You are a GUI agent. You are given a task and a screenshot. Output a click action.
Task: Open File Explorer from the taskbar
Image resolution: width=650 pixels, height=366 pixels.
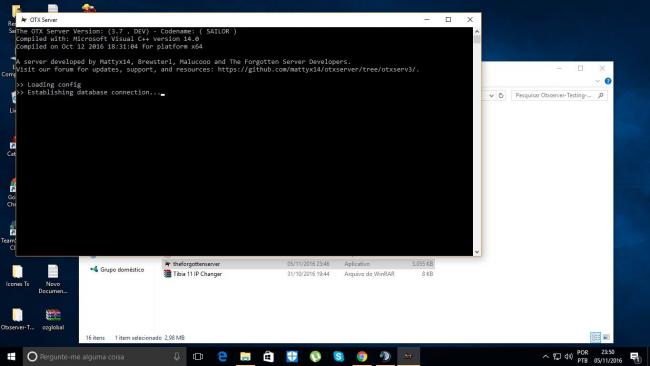click(x=245, y=356)
